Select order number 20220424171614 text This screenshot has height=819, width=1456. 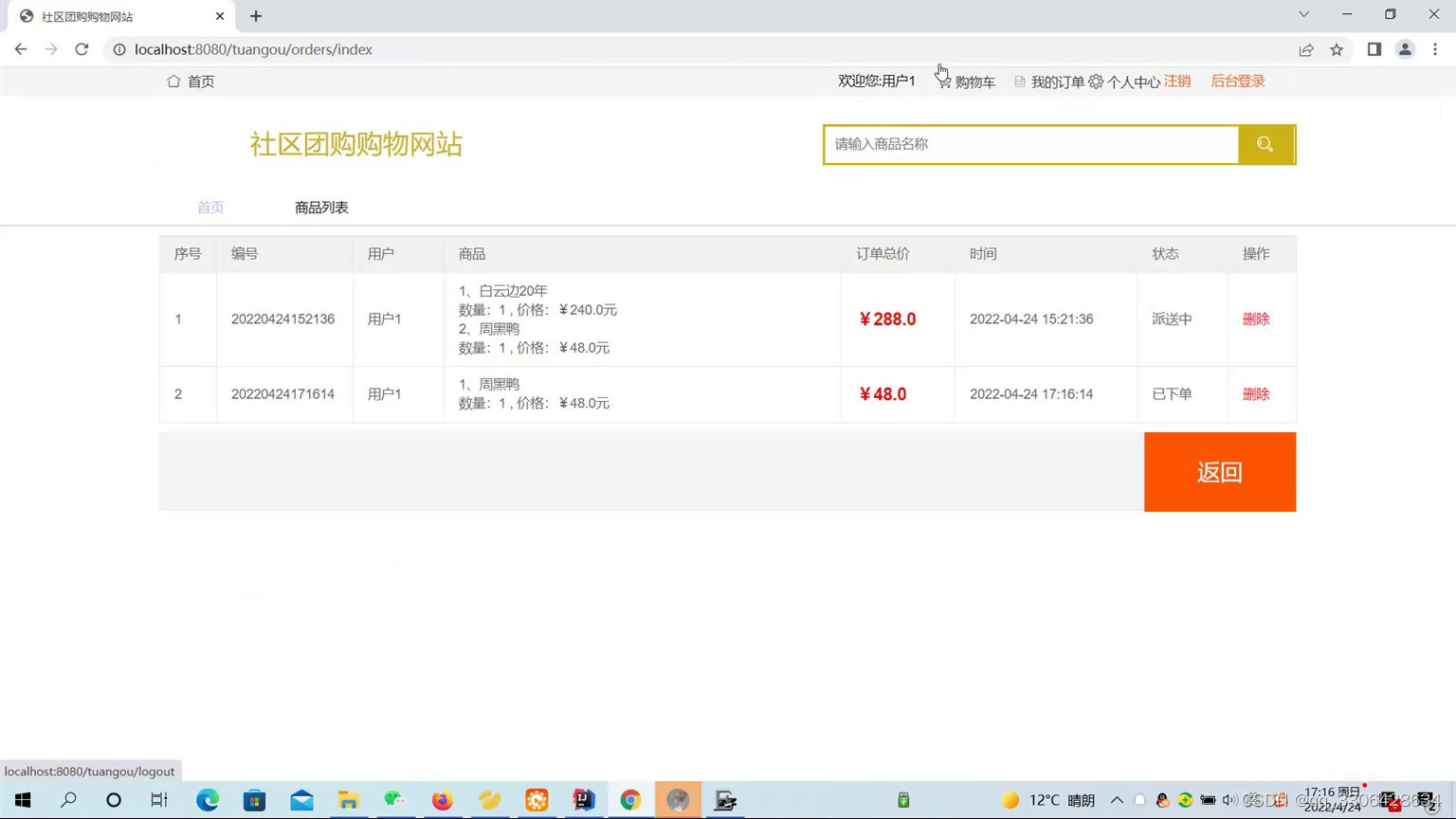click(282, 394)
